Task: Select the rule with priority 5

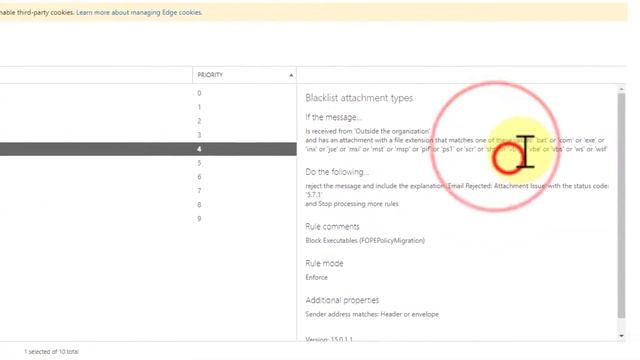Action: click(148, 163)
